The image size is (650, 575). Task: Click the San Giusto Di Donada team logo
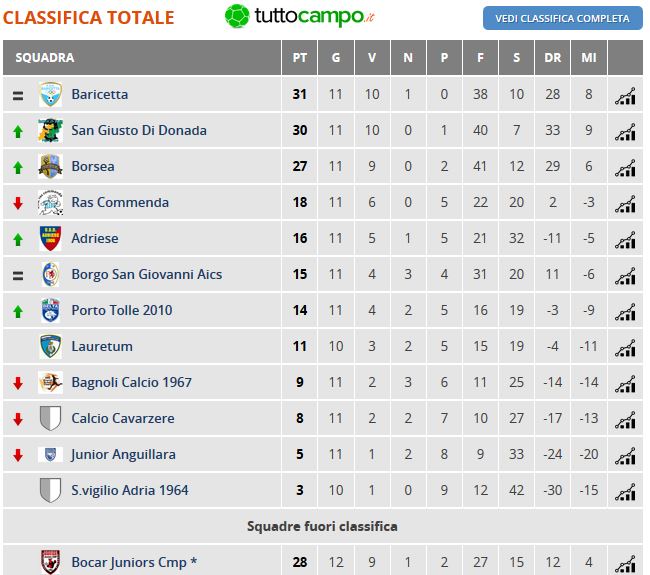click(x=50, y=130)
